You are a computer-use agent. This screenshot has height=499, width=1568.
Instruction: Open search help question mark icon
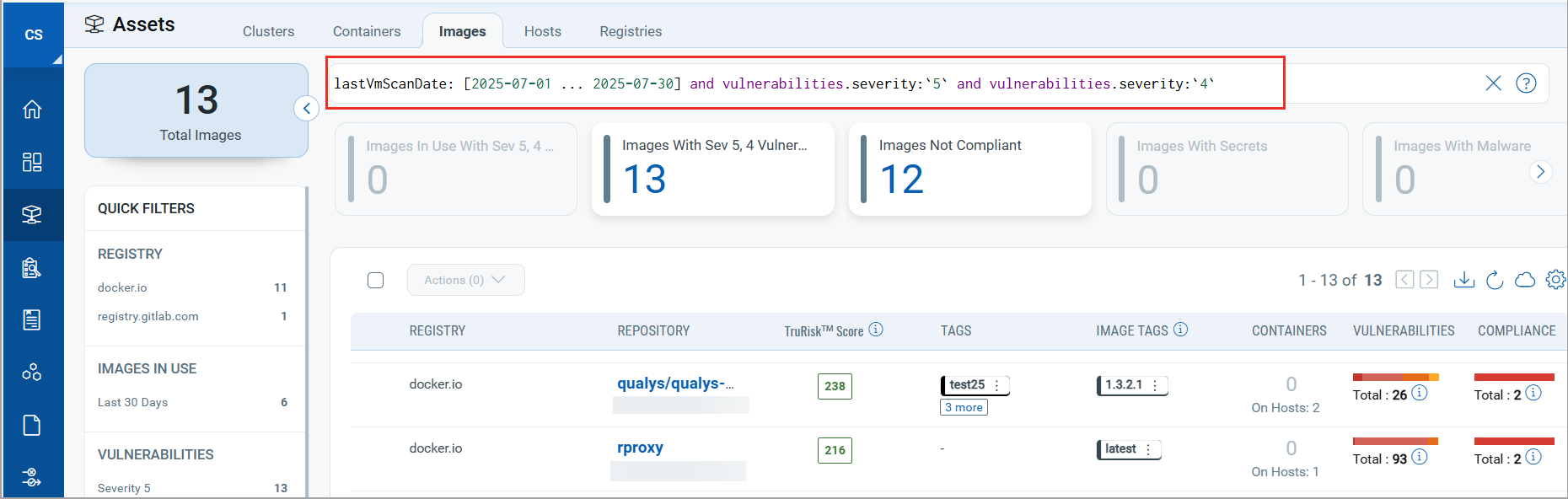[x=1526, y=83]
